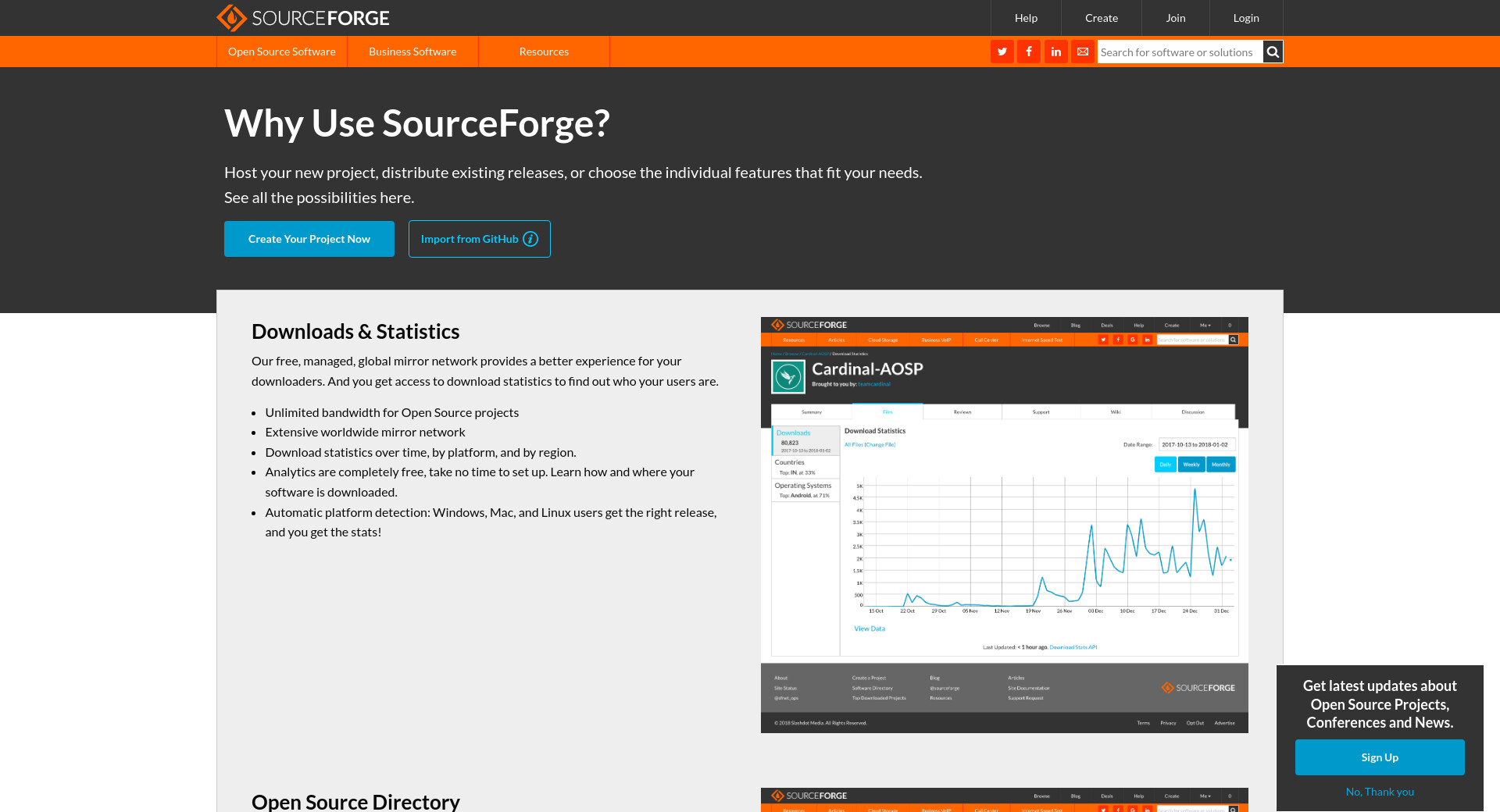
Task: Go to the Help page
Action: coord(1026,18)
